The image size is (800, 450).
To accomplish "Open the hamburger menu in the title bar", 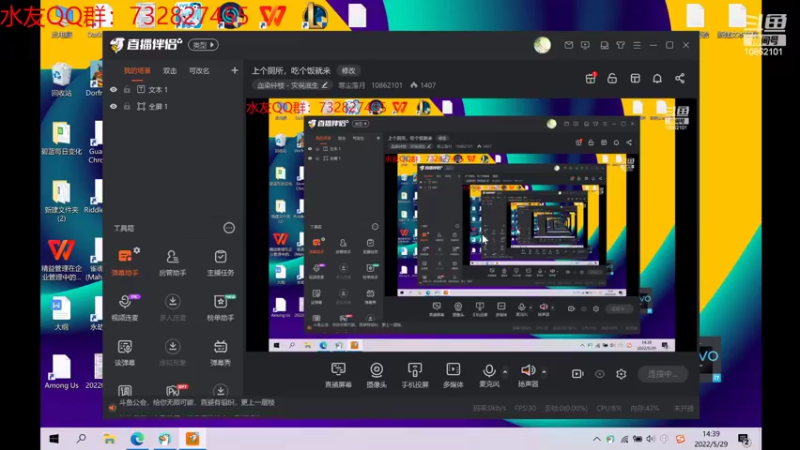I will click(x=637, y=45).
